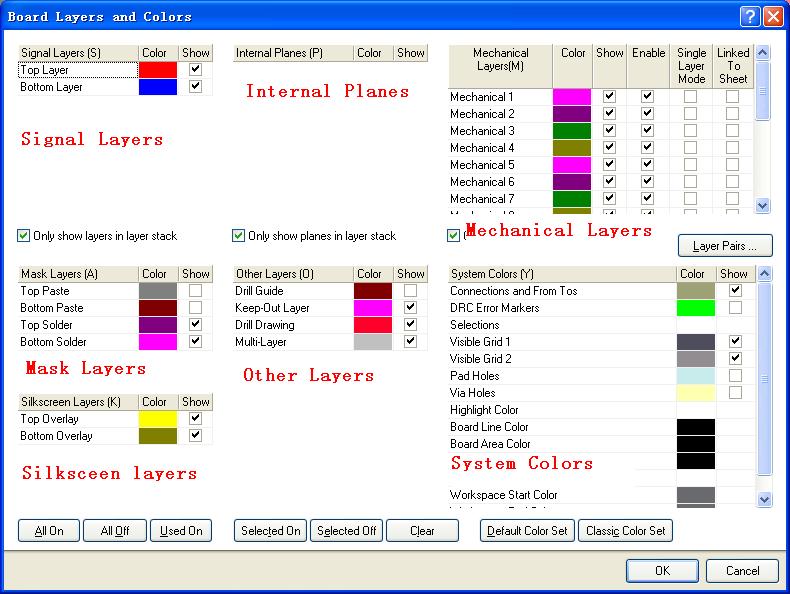790x594 pixels.
Task: Change the DRC Error Markers green swatch
Action: 696,308
